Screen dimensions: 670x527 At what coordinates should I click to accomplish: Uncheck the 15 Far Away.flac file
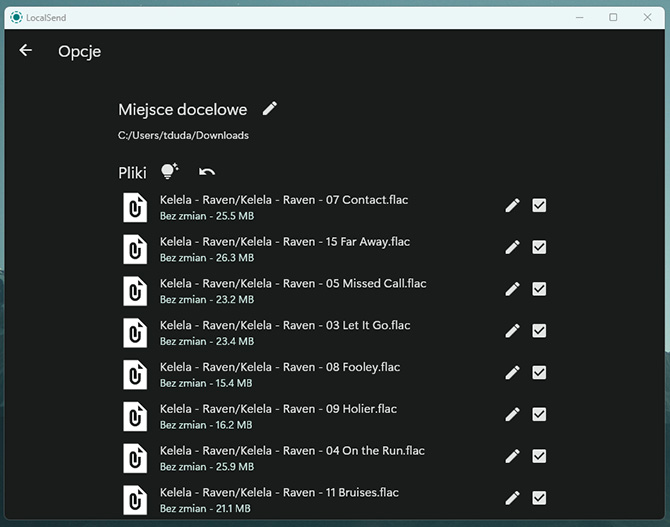539,247
